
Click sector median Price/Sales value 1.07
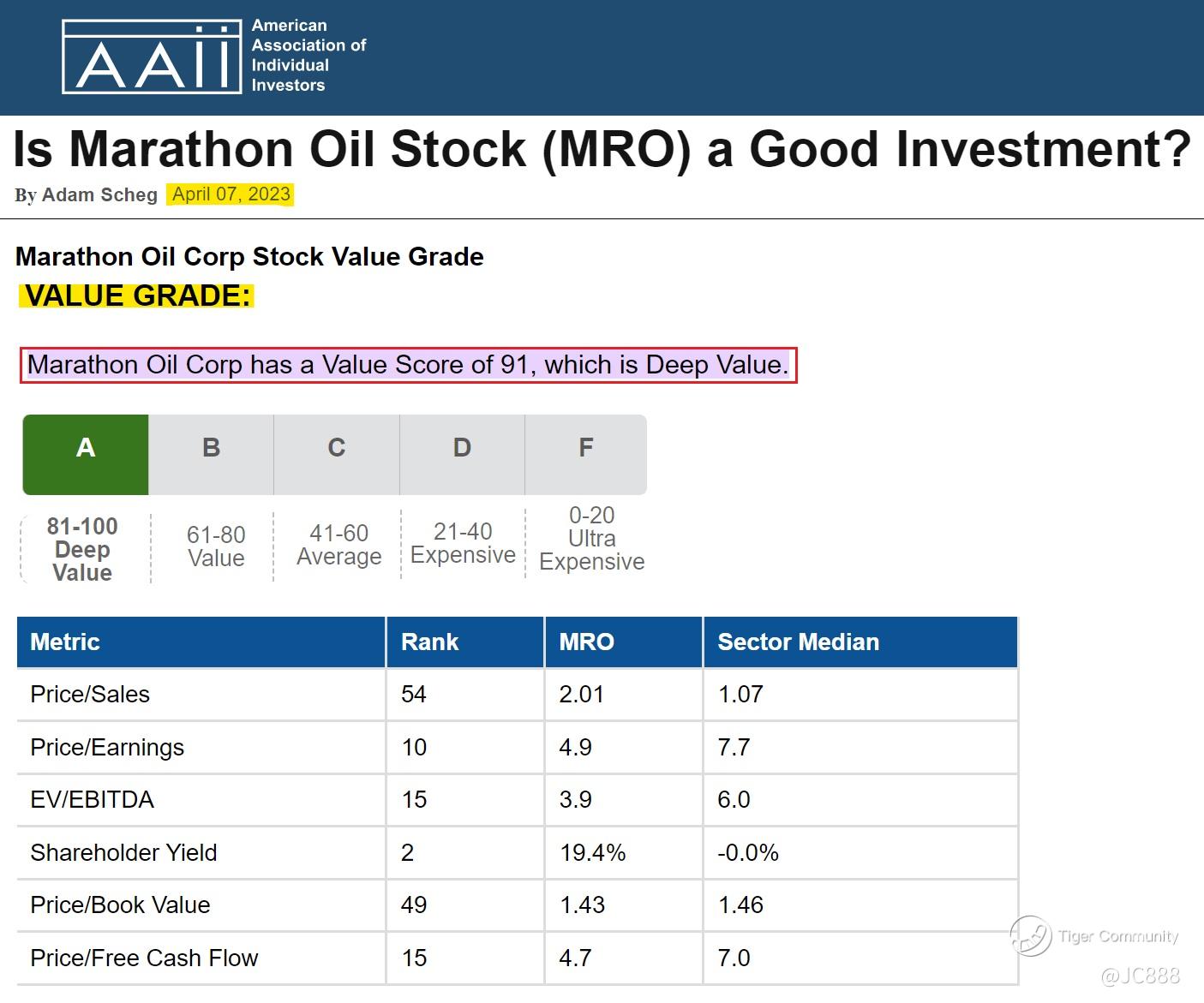[x=740, y=695]
